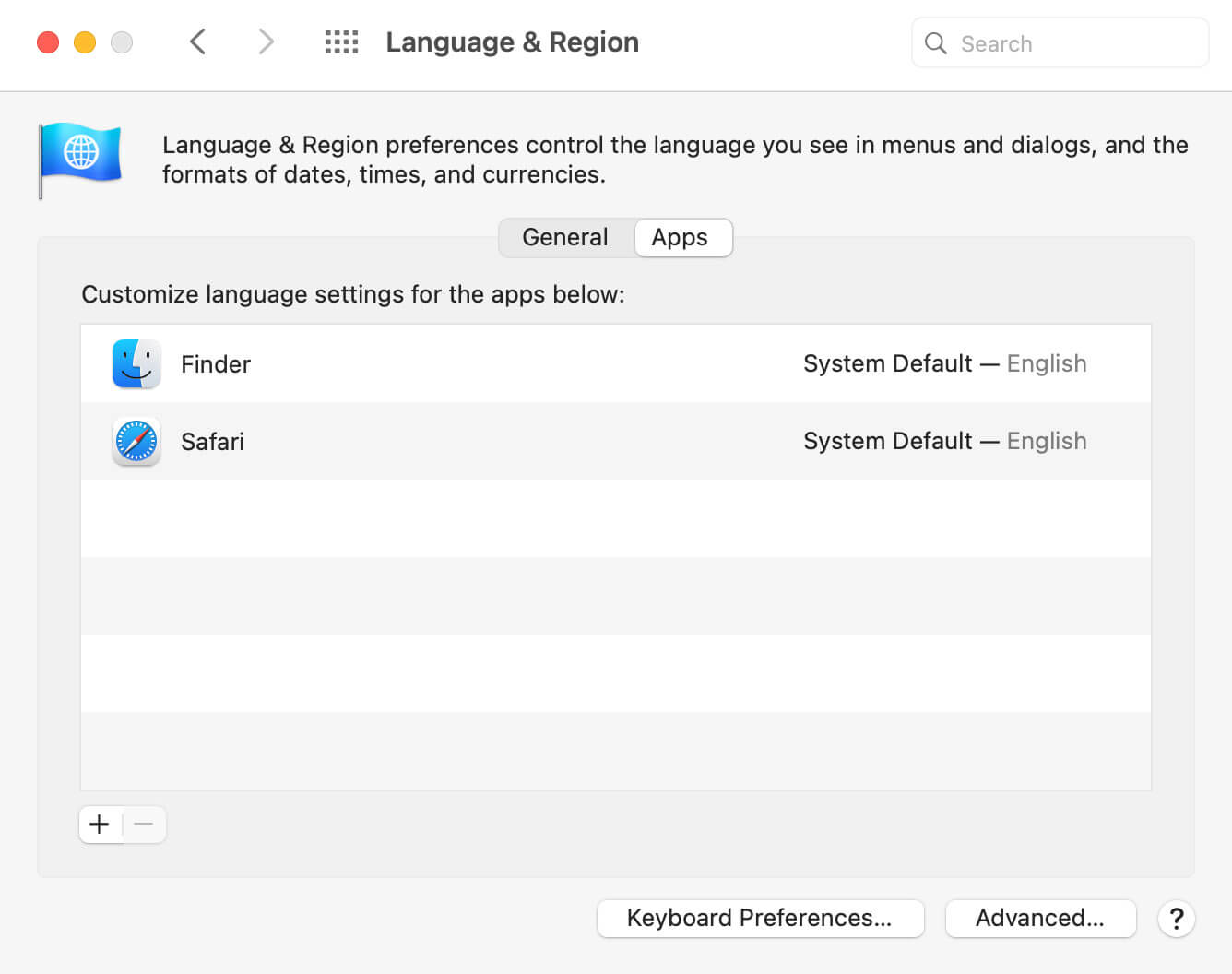Open Finder's System Default language dropdown
This screenshot has height=974, width=1232.
[944, 363]
